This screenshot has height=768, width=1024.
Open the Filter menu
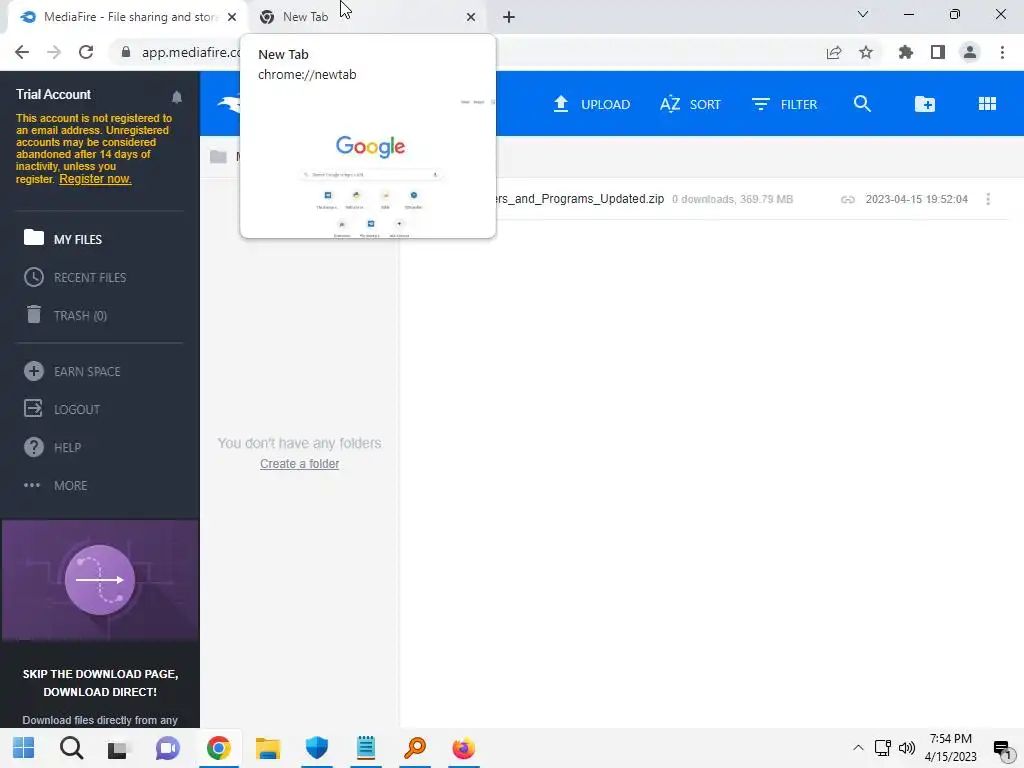[784, 104]
